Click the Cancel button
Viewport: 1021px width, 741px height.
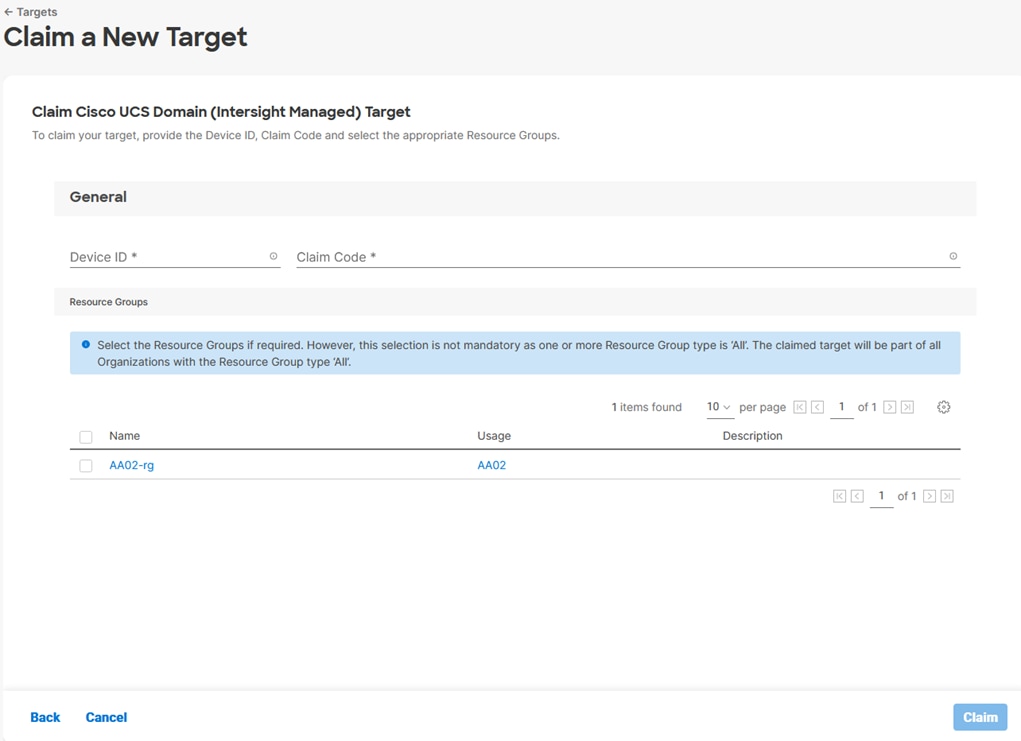pyautogui.click(x=106, y=717)
